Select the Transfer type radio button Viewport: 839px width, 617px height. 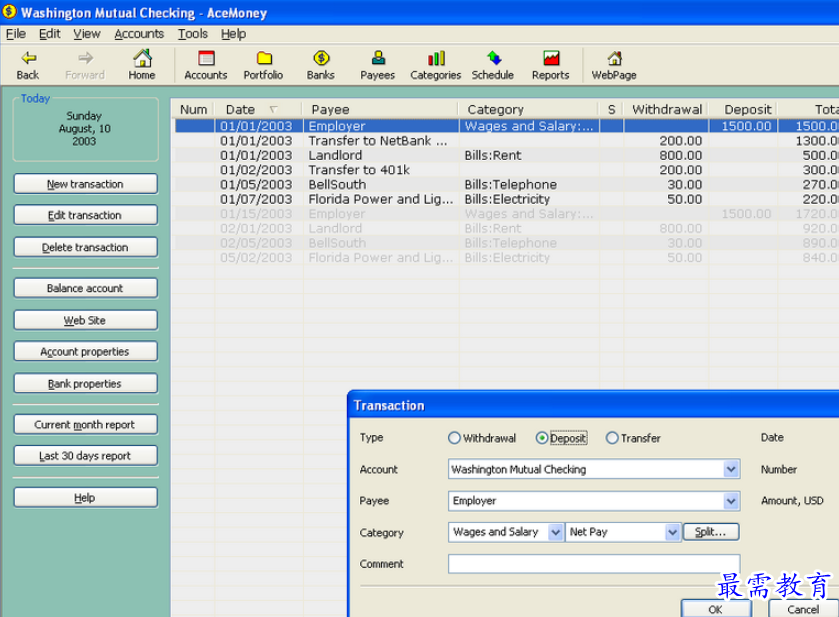(x=612, y=438)
